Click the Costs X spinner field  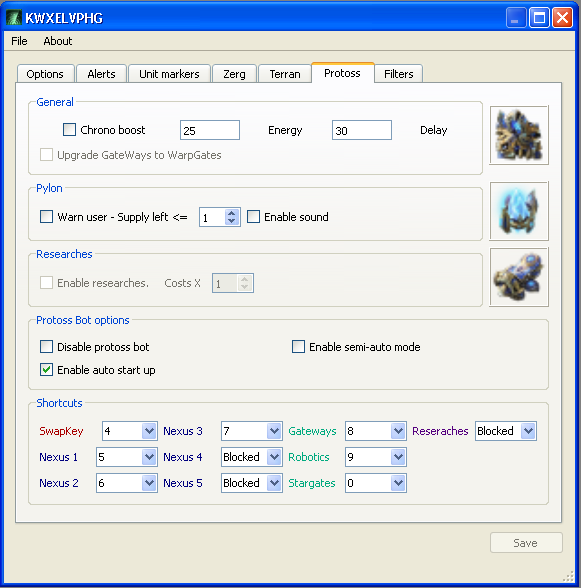pos(233,283)
